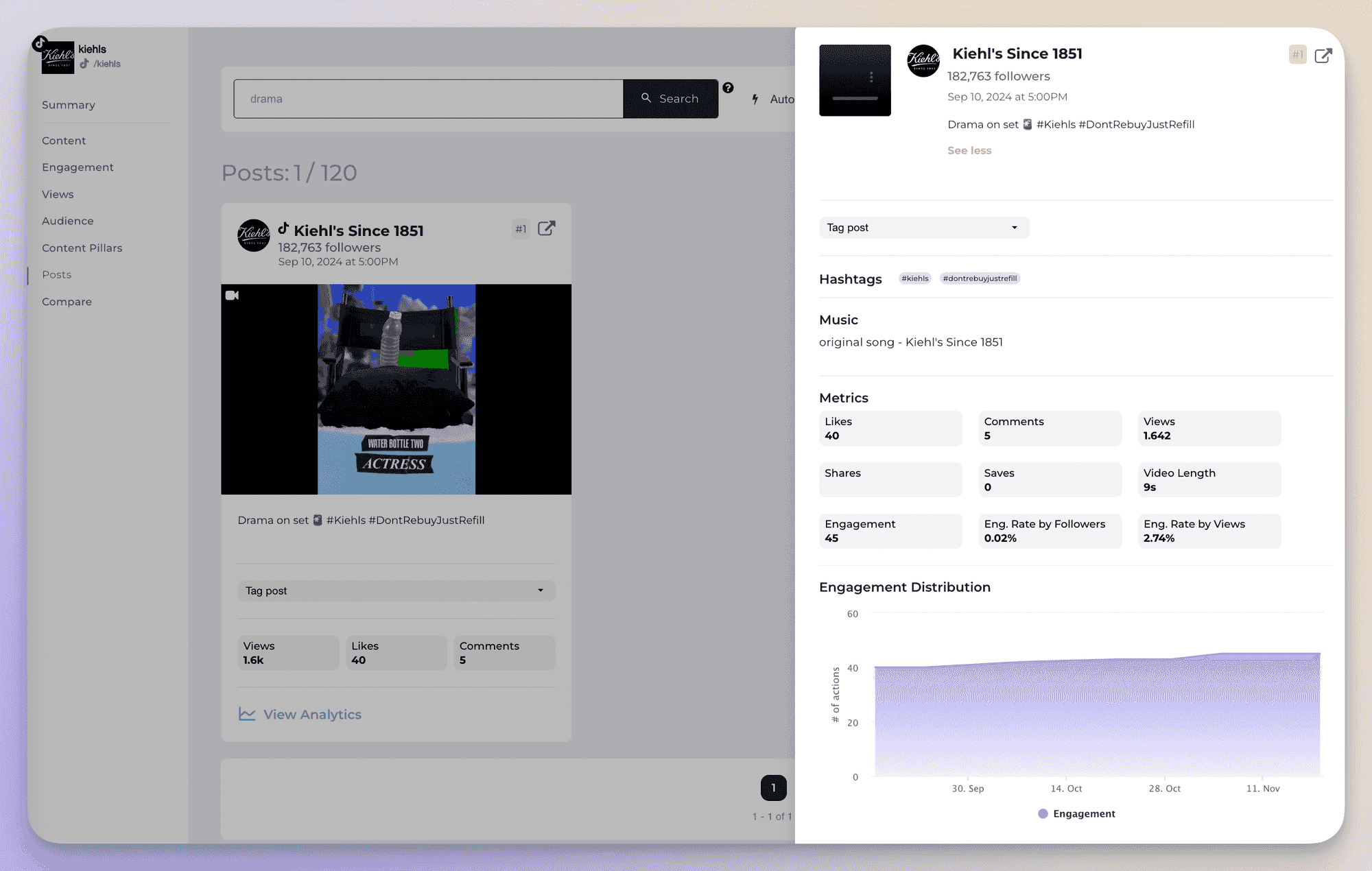Click the Kiehl's profile logo in sidebar
Image resolution: width=1372 pixels, height=871 pixels.
coord(58,56)
